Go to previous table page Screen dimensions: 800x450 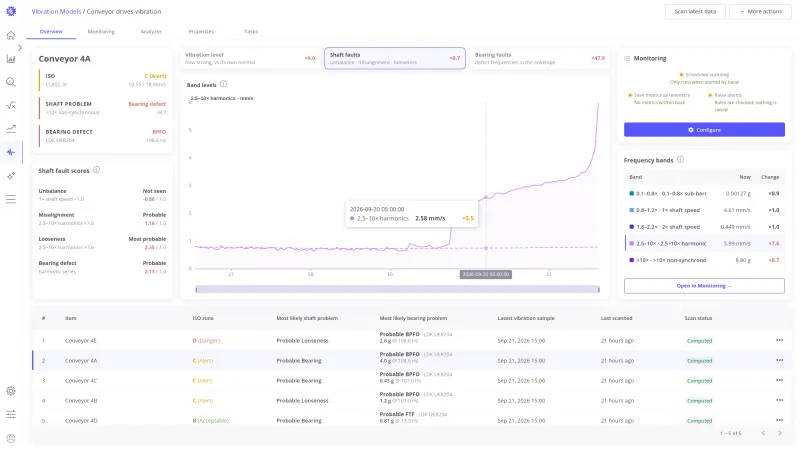tap(763, 433)
